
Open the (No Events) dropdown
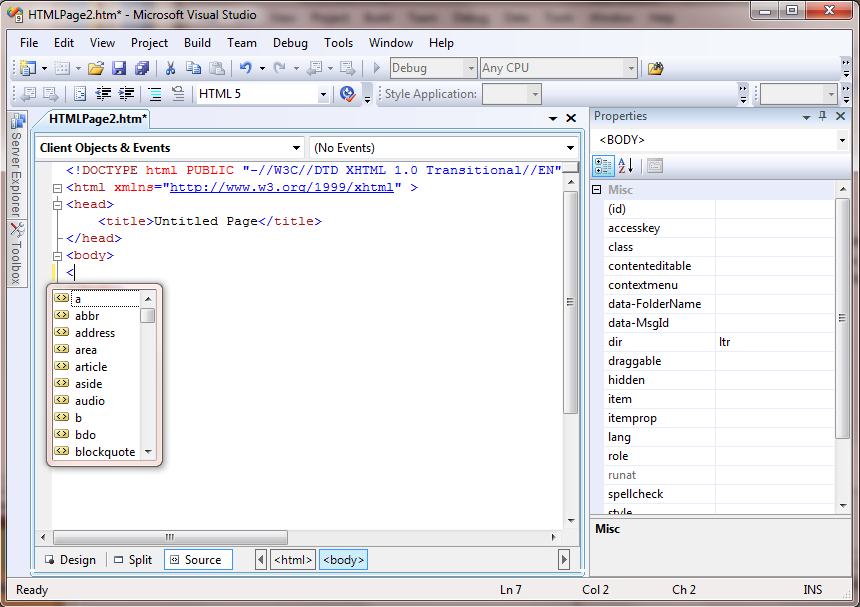point(570,148)
